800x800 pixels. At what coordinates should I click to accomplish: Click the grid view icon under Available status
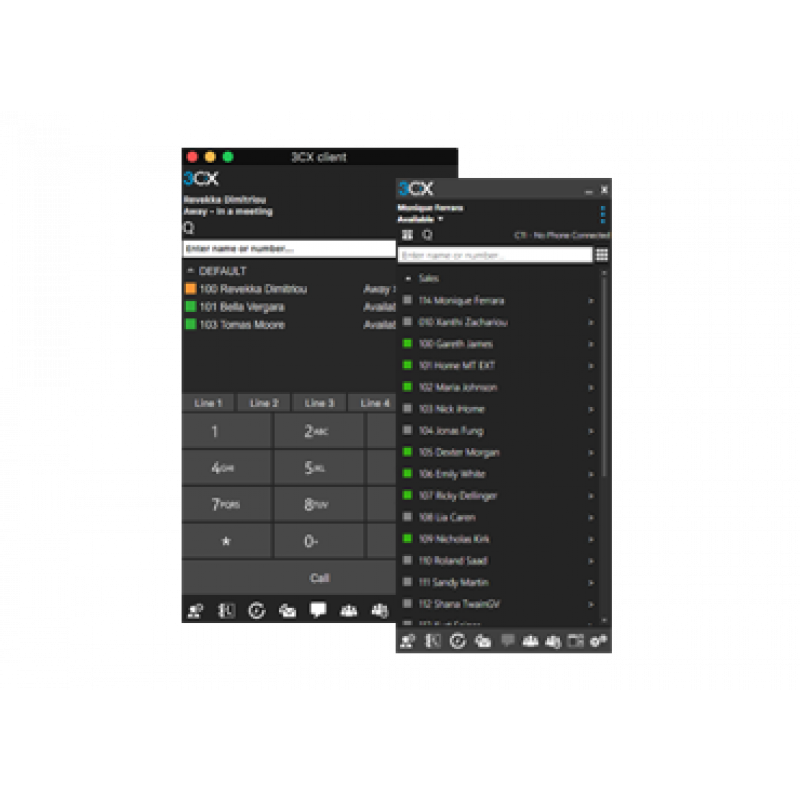407,235
